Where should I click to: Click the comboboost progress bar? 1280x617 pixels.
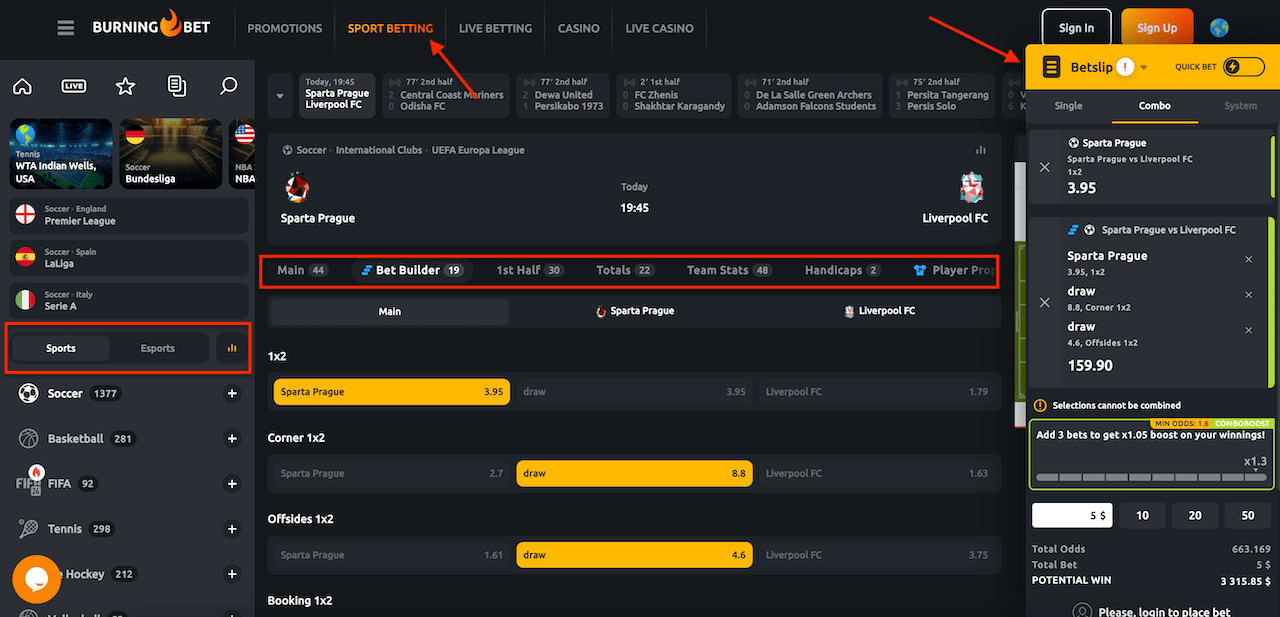click(1151, 477)
